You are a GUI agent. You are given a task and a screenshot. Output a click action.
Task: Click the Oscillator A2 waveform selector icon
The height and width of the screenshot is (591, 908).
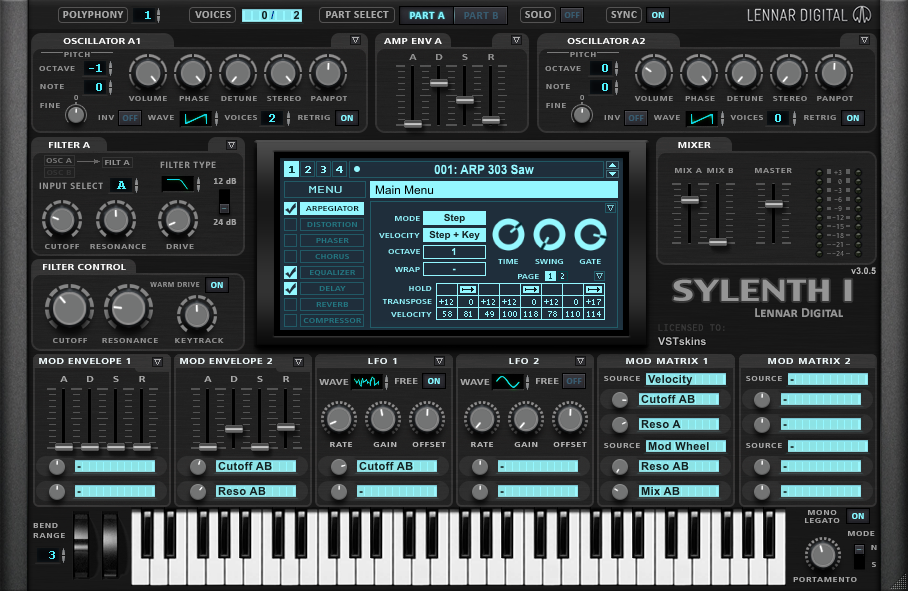pos(702,118)
